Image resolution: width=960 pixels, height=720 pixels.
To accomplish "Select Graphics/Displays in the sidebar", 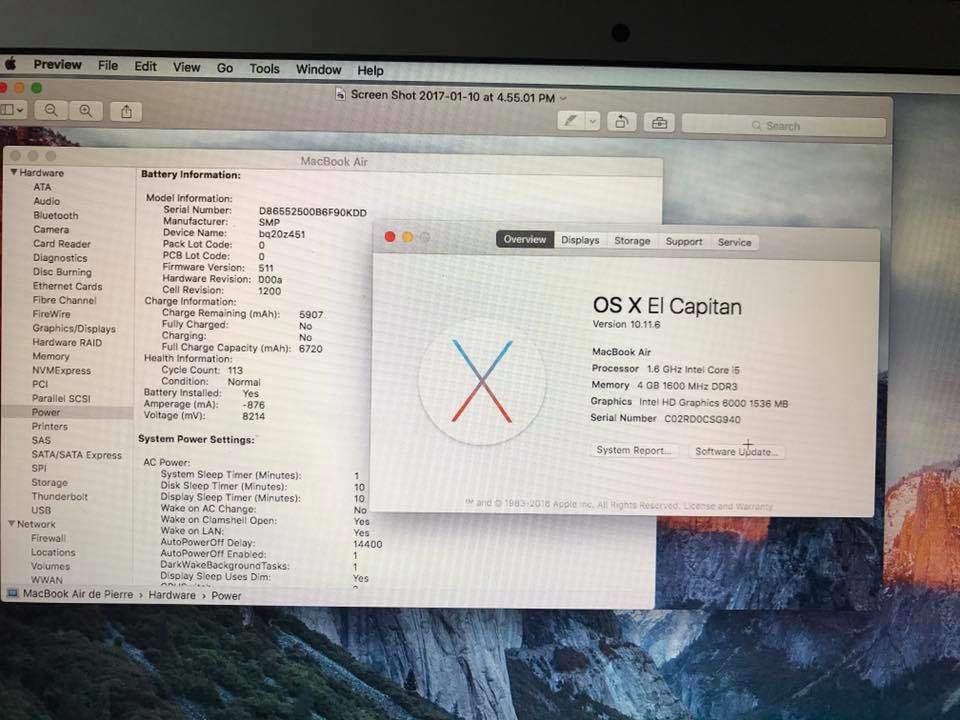I will point(74,328).
